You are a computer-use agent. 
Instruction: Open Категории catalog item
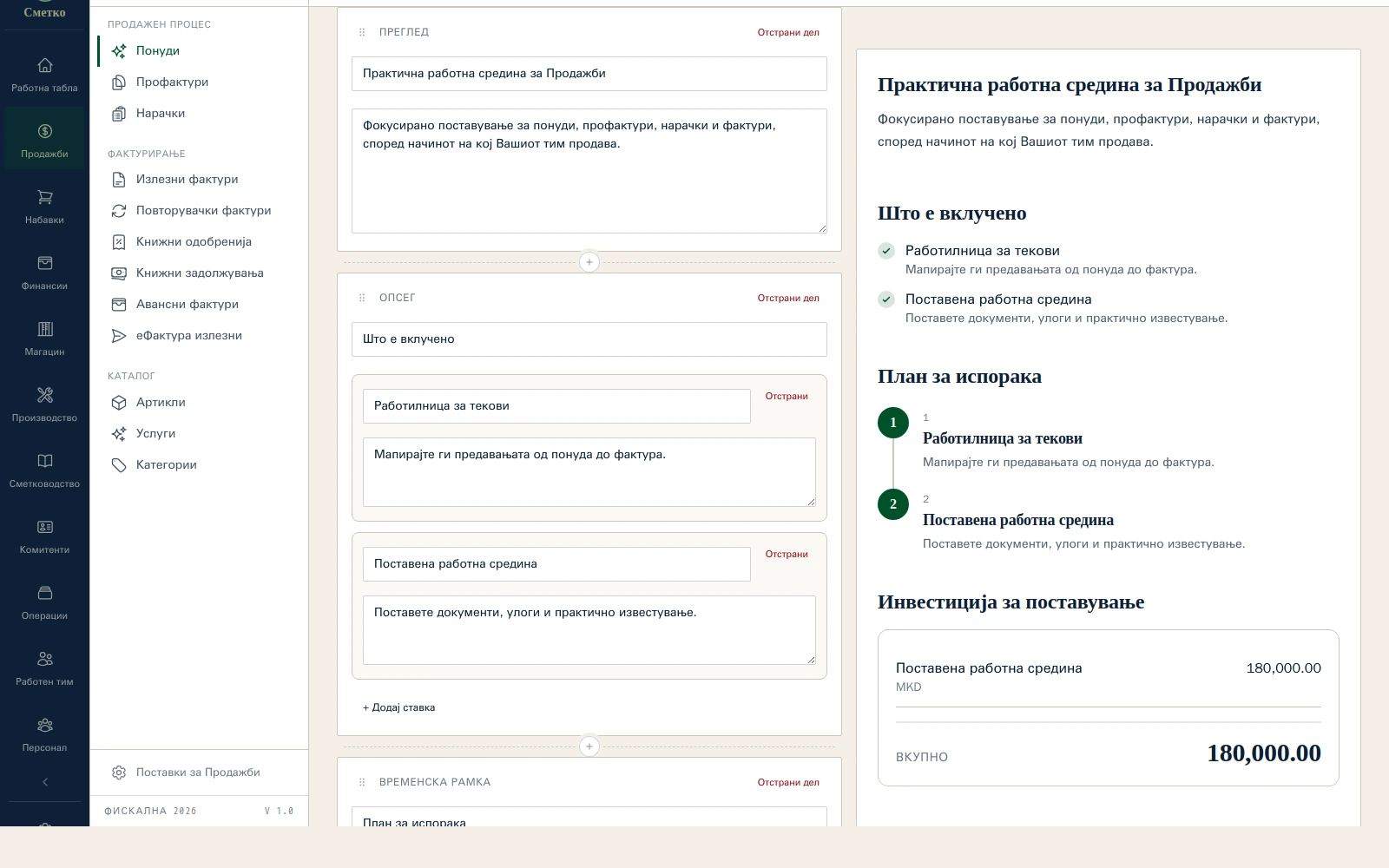click(x=199, y=465)
